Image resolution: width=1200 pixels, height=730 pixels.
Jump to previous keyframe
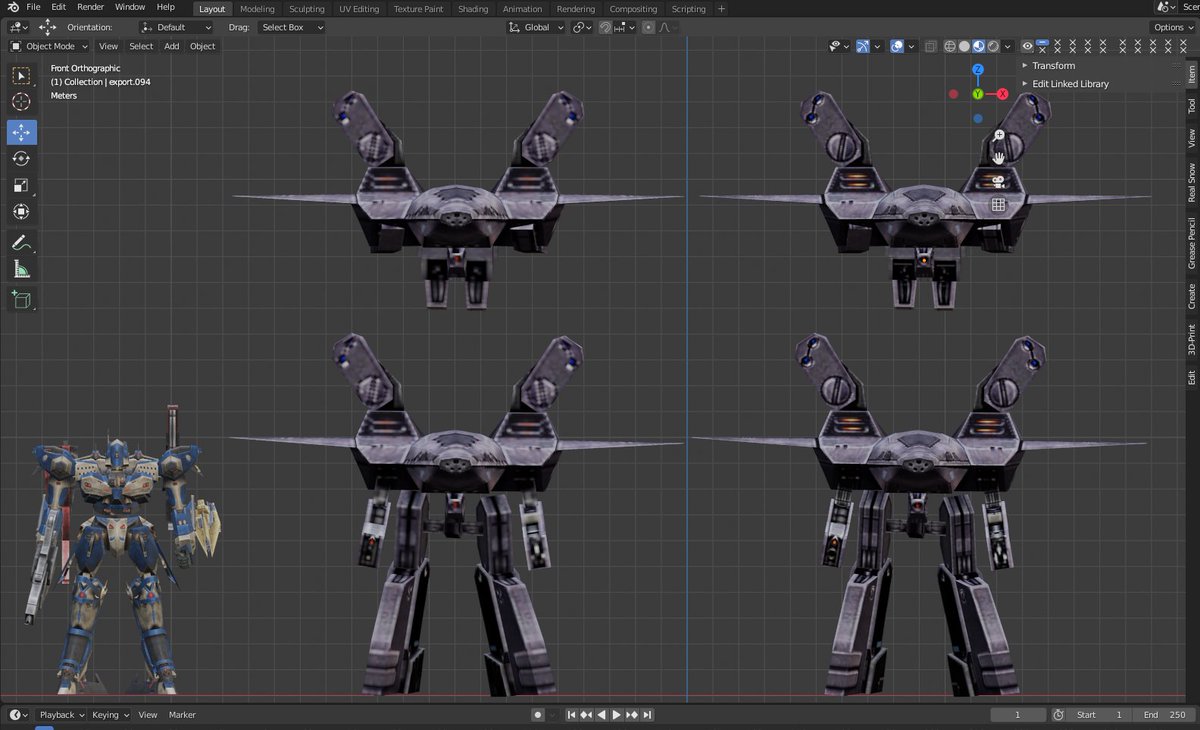tap(586, 715)
